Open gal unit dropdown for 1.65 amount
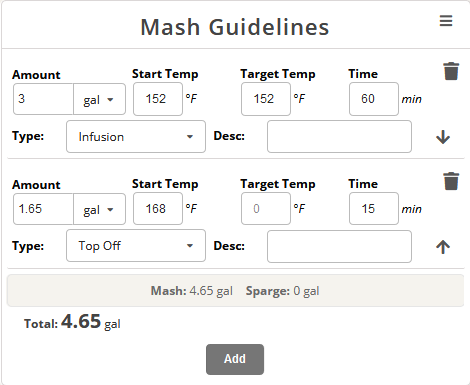 [x=99, y=209]
